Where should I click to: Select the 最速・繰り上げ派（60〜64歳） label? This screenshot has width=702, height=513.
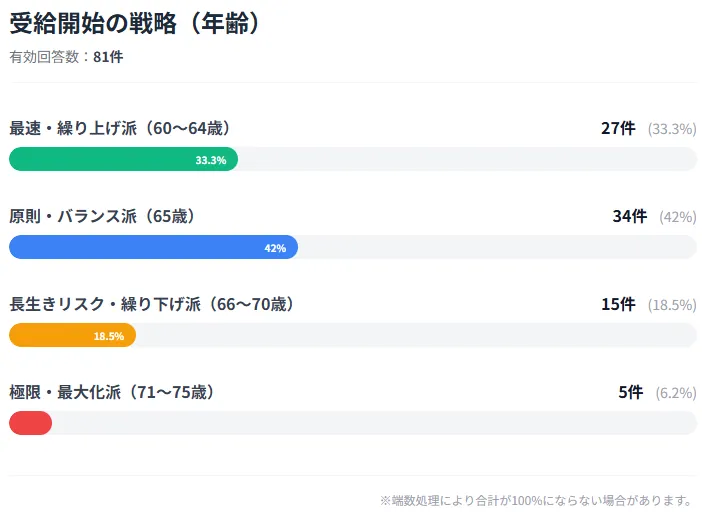pos(121,129)
